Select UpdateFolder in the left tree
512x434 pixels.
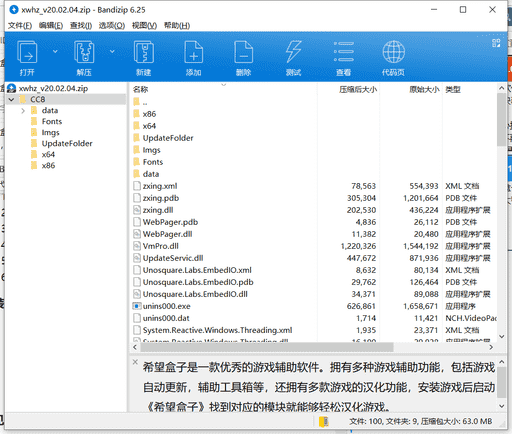pyautogui.click(x=67, y=143)
